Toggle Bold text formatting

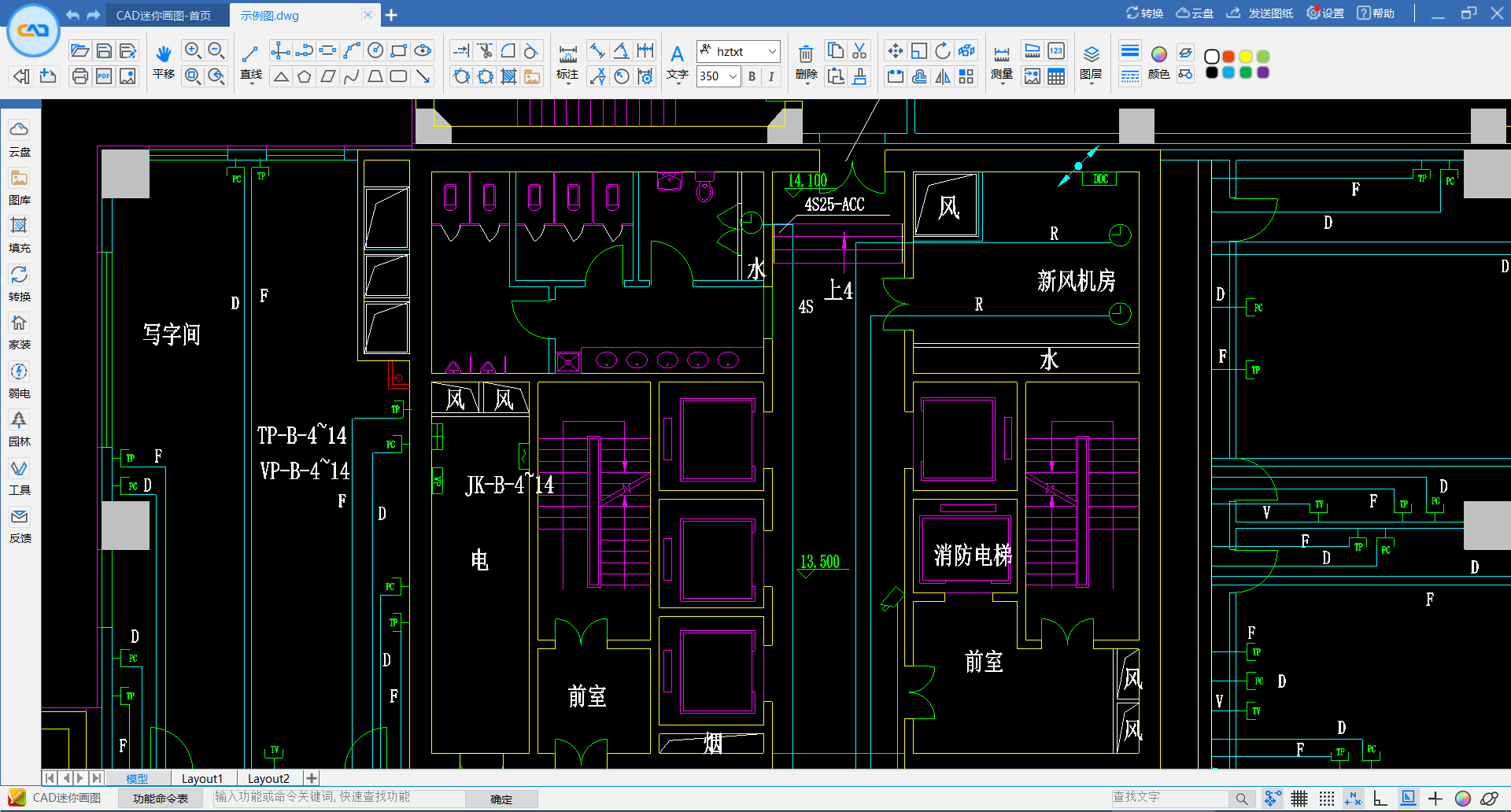[752, 76]
